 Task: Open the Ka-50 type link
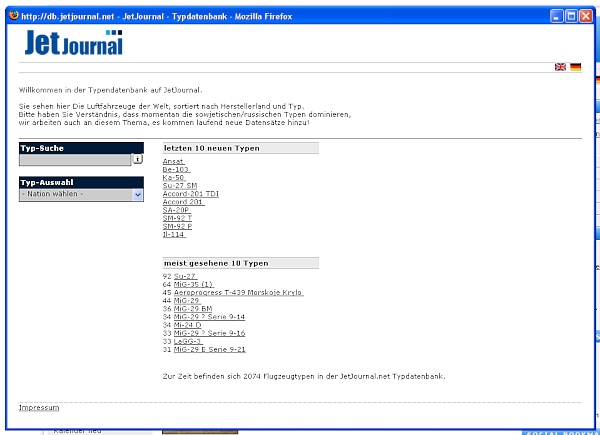(x=174, y=178)
